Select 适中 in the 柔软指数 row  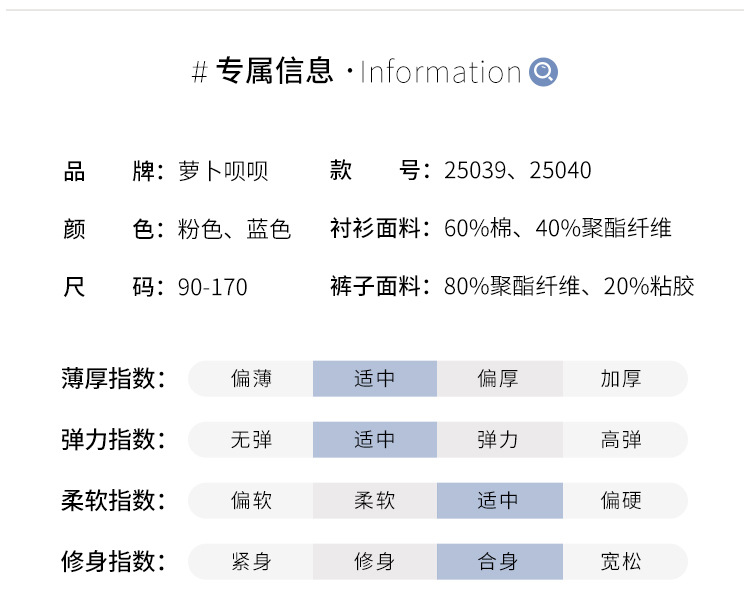(x=498, y=501)
